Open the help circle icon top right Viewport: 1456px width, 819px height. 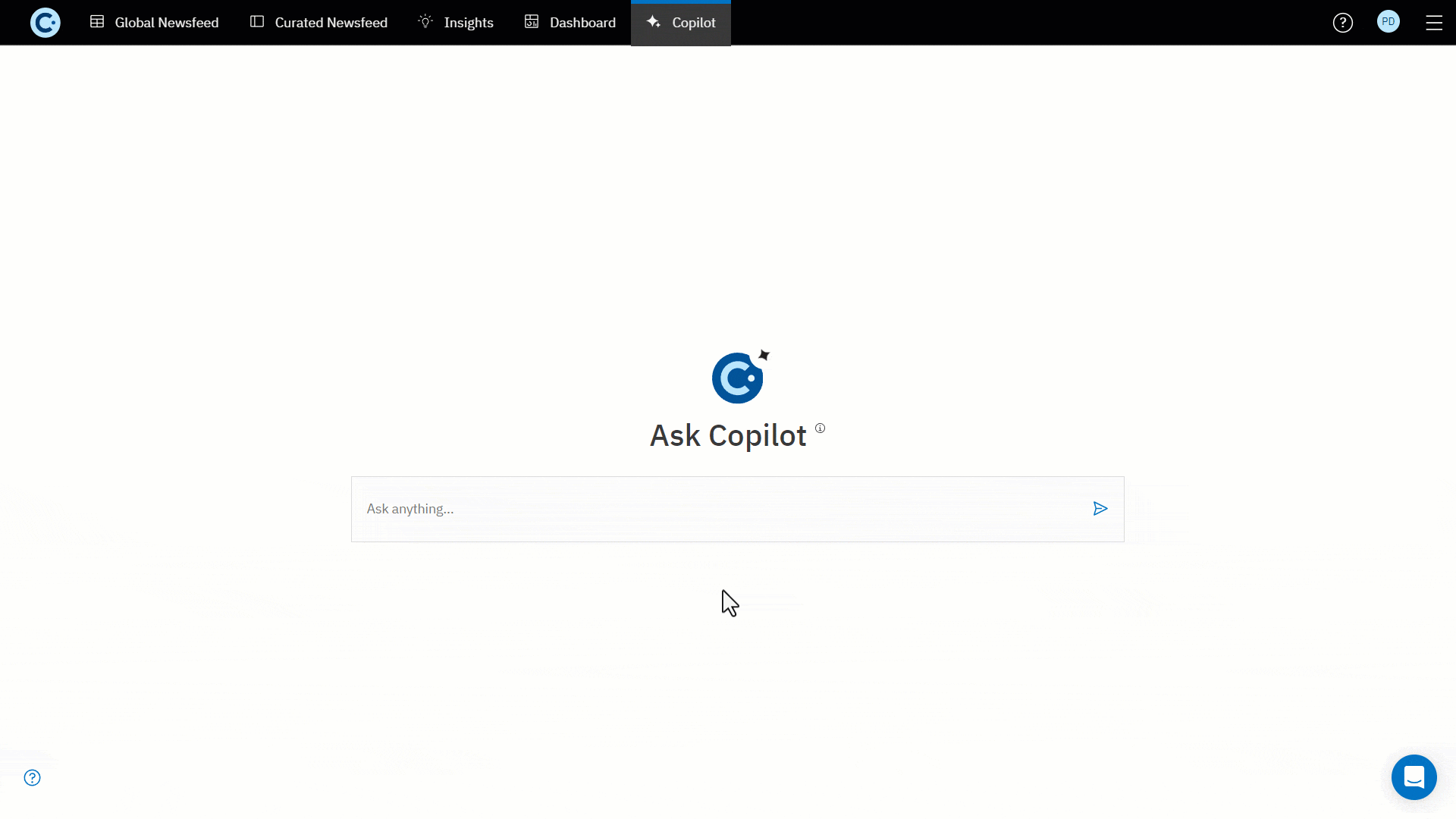pos(1343,22)
